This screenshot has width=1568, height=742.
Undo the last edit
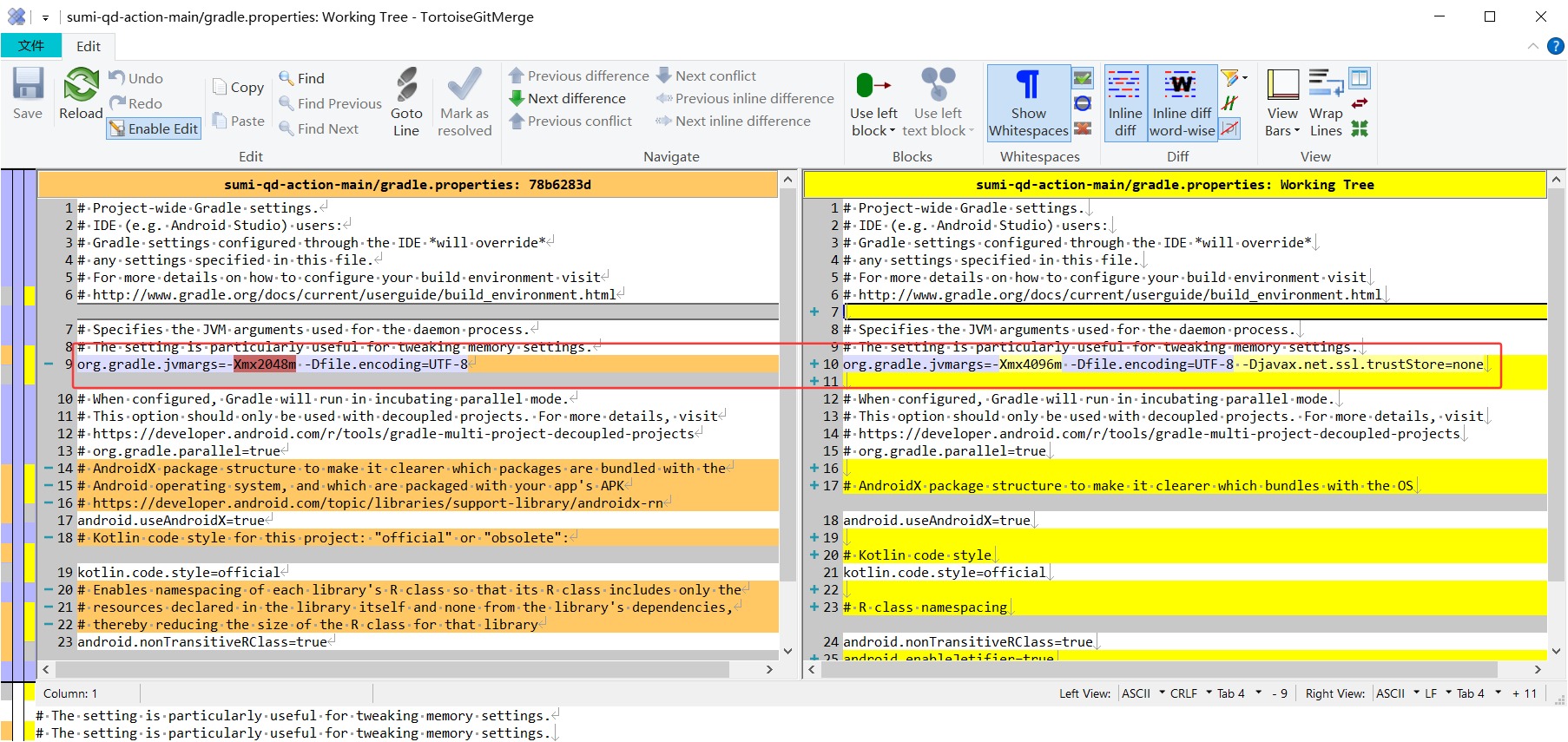[x=136, y=78]
